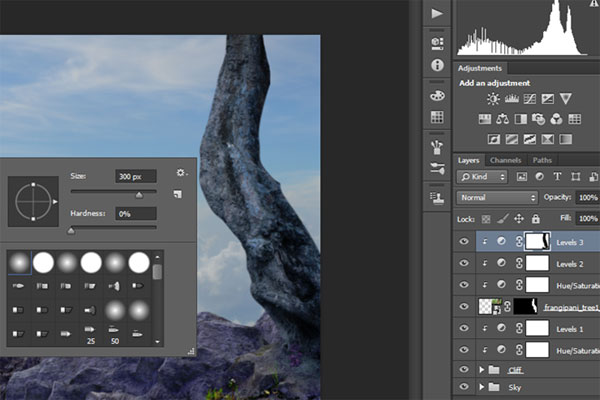Toggle visibility of the Cliff group

(x=463, y=369)
